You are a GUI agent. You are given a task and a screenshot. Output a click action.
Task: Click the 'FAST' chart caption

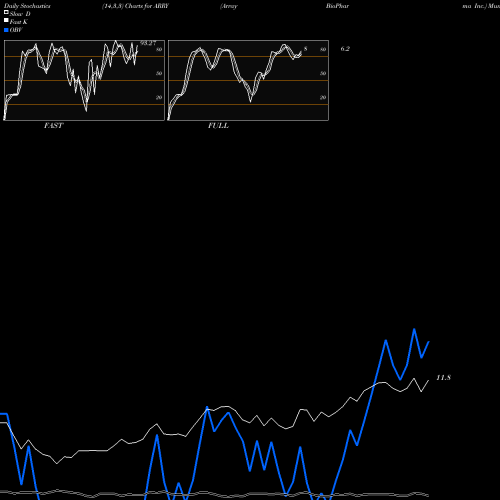(53, 126)
